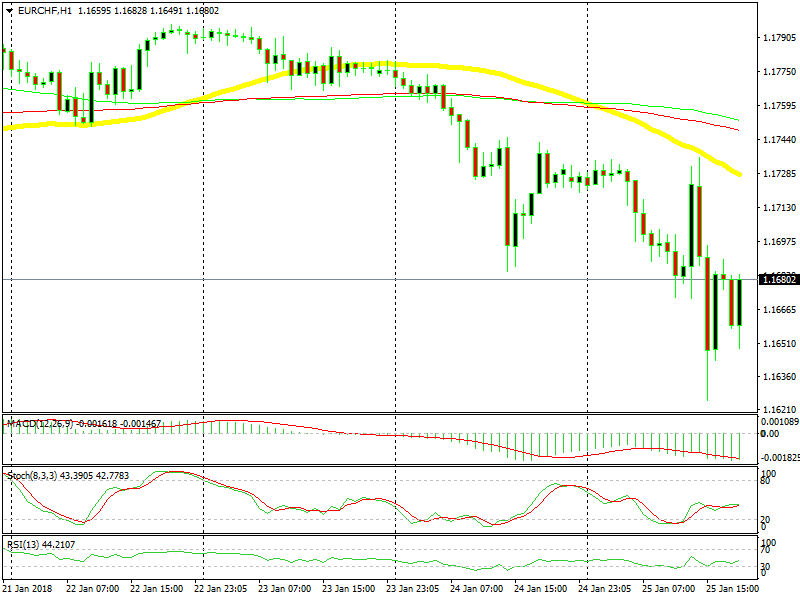Click the RSI(13) indicator label
Screen dimensions: 800x600
[23, 544]
